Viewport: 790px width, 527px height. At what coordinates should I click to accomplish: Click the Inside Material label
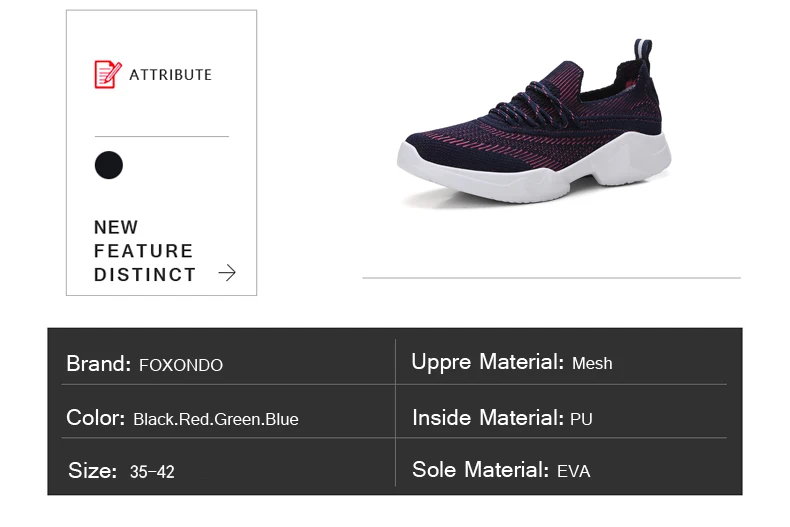pyautogui.click(x=488, y=418)
